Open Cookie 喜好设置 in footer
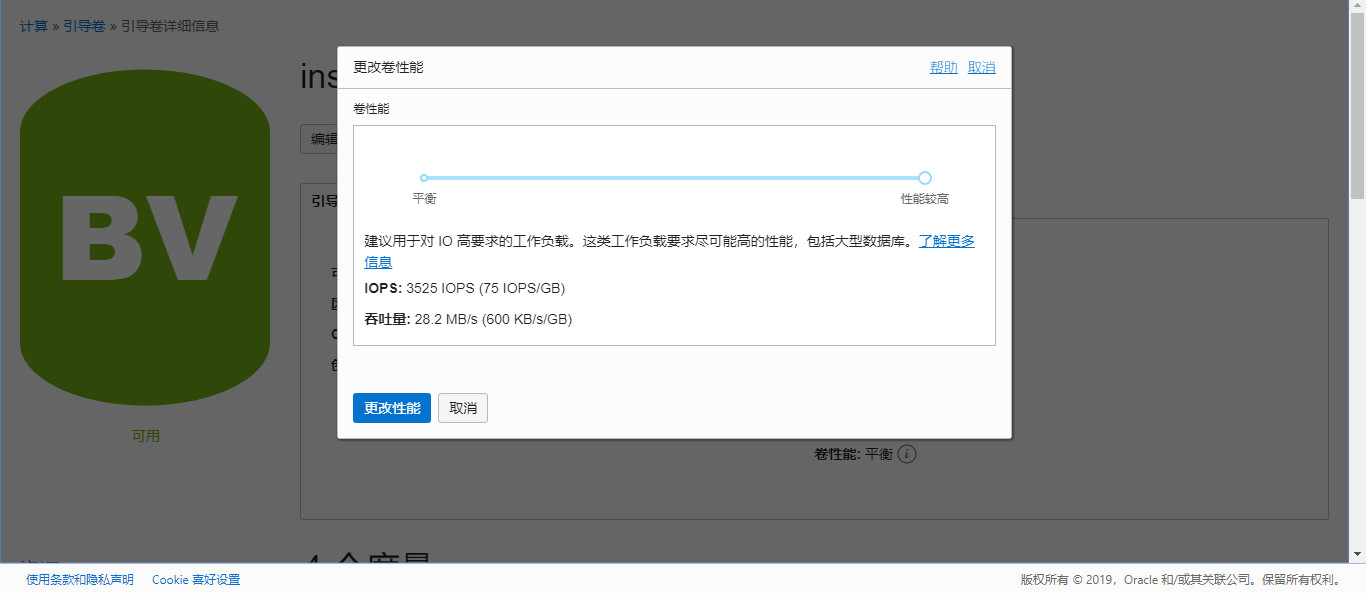 [x=196, y=580]
